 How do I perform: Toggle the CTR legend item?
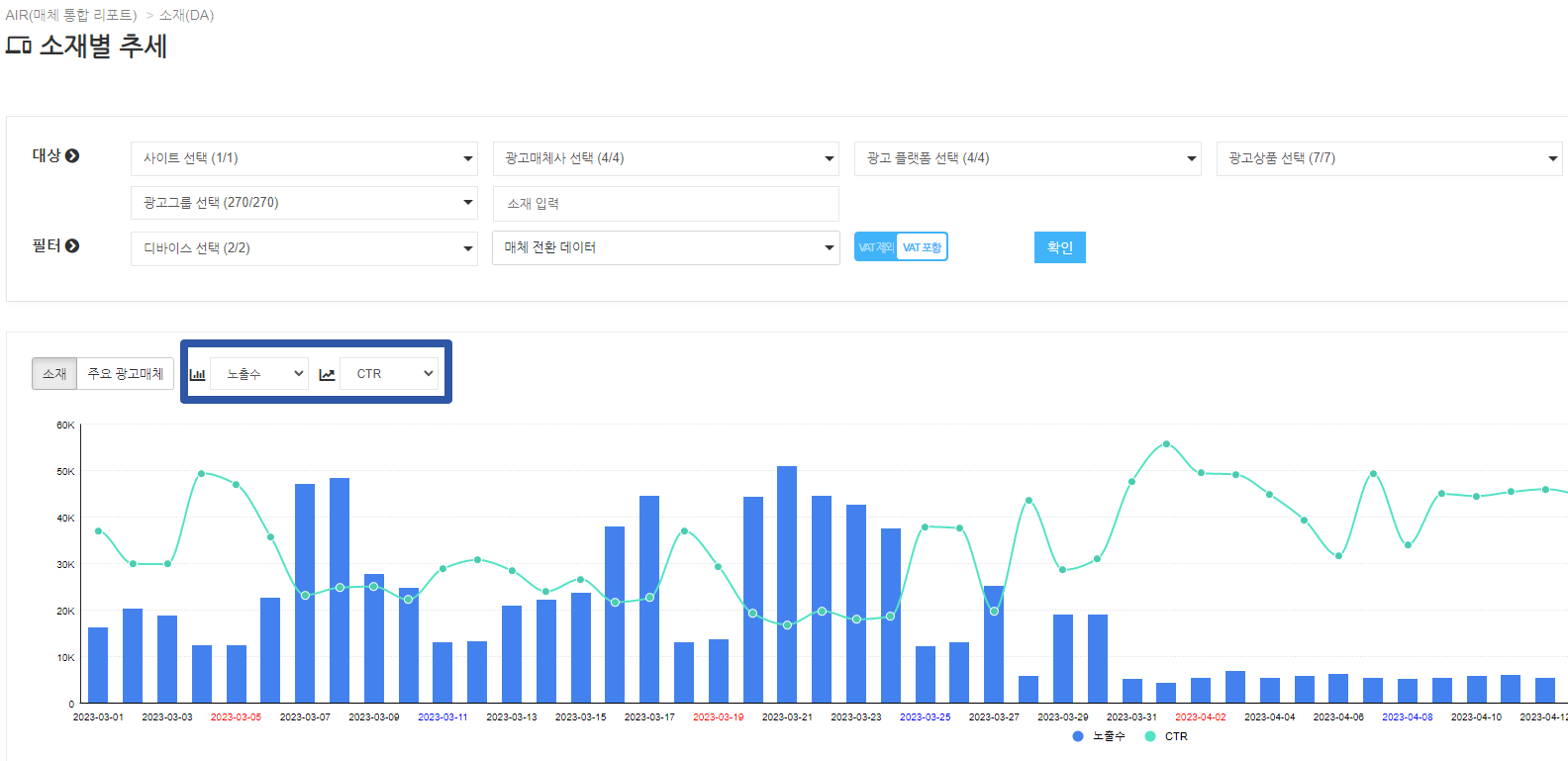(x=1166, y=736)
